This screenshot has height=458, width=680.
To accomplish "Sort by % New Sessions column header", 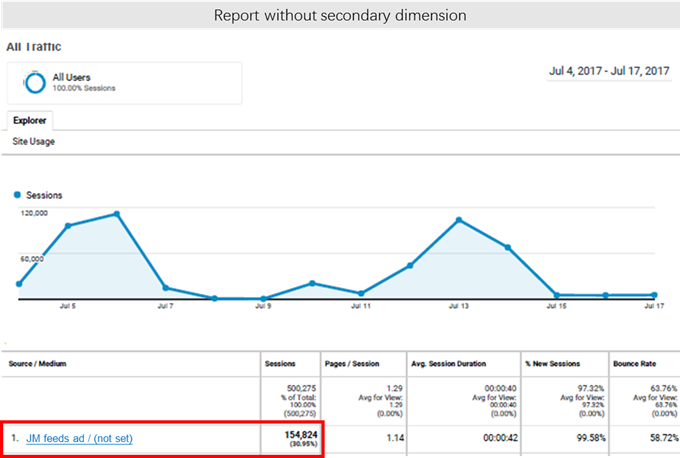I will [x=552, y=363].
